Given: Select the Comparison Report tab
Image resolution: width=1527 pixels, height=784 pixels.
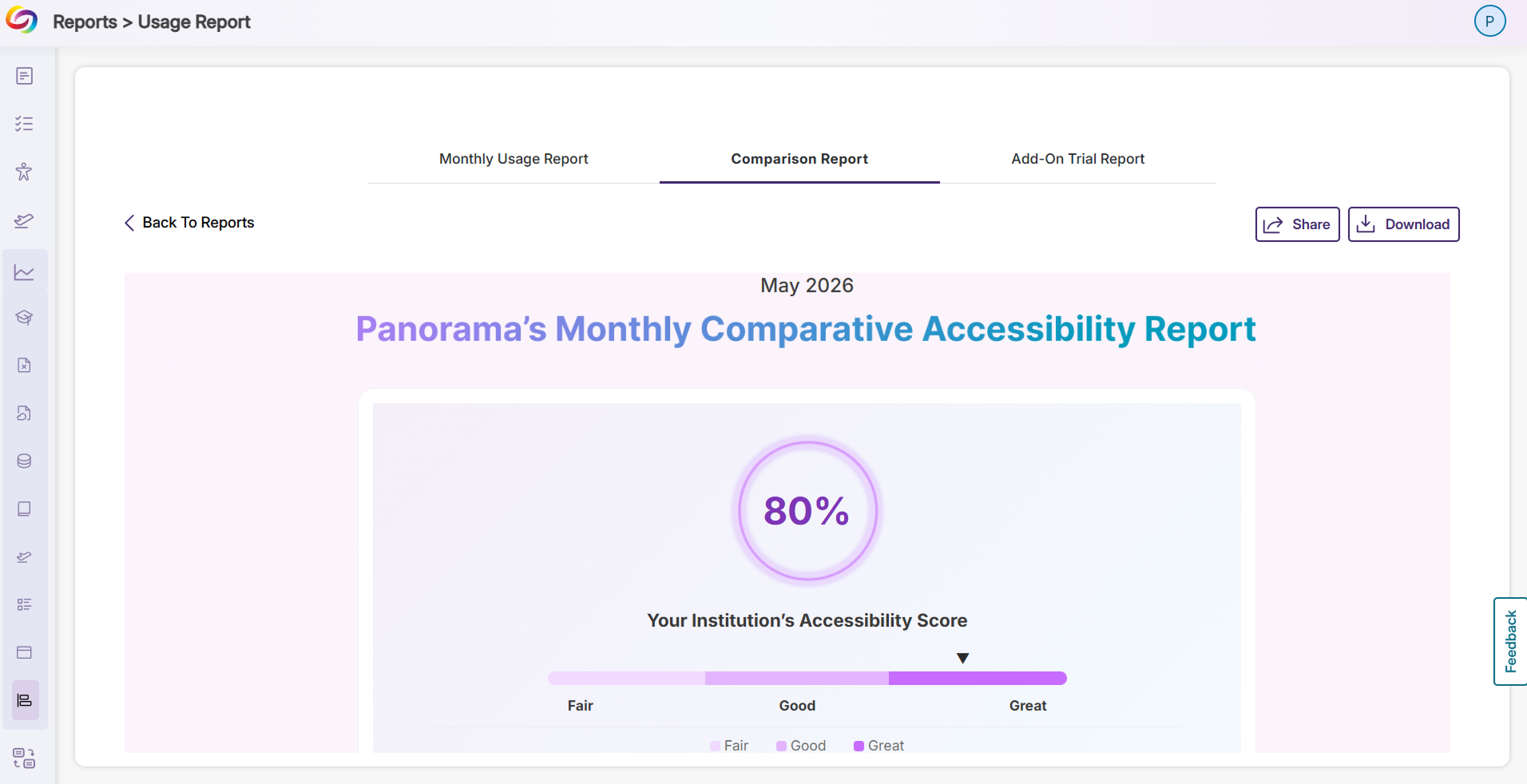Looking at the screenshot, I should tap(799, 159).
